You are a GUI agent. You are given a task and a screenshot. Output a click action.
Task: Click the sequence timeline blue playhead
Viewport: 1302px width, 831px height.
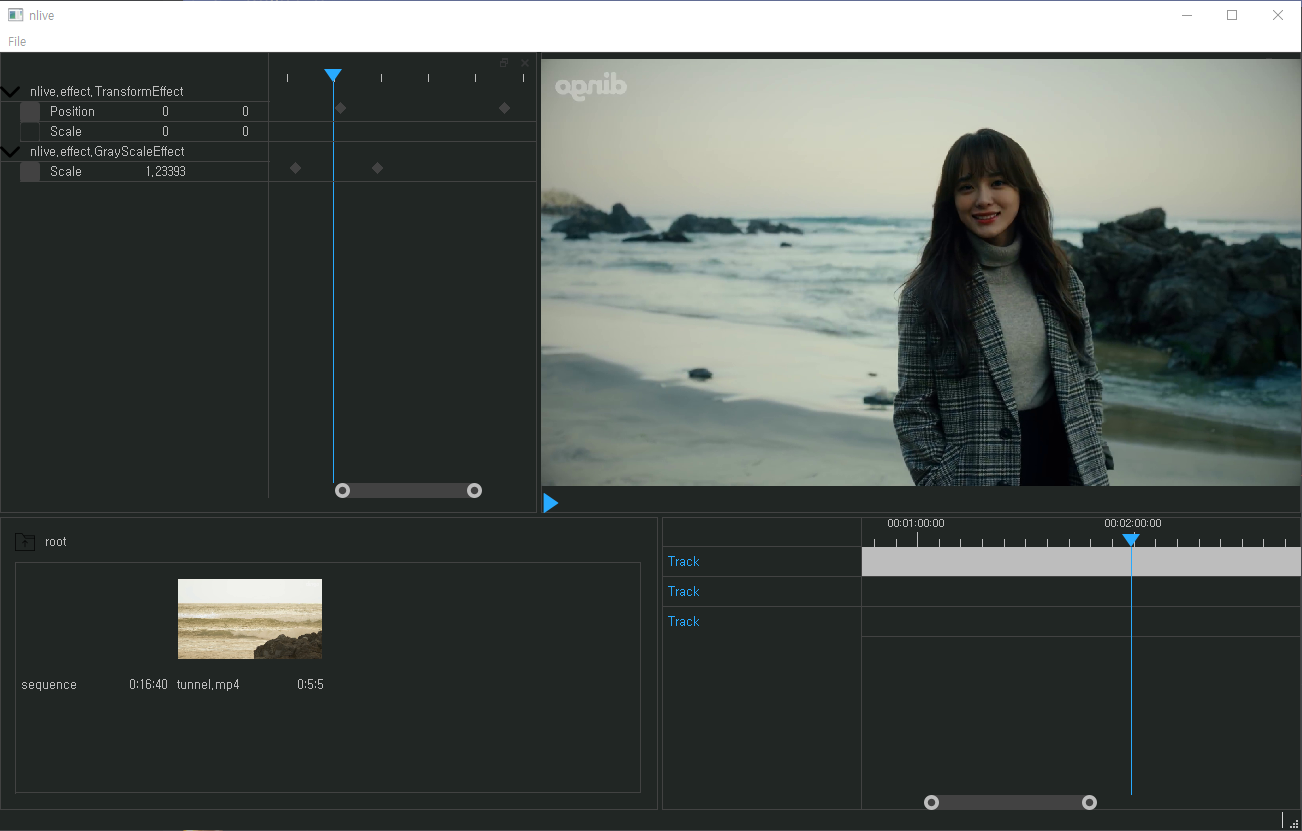click(1131, 540)
